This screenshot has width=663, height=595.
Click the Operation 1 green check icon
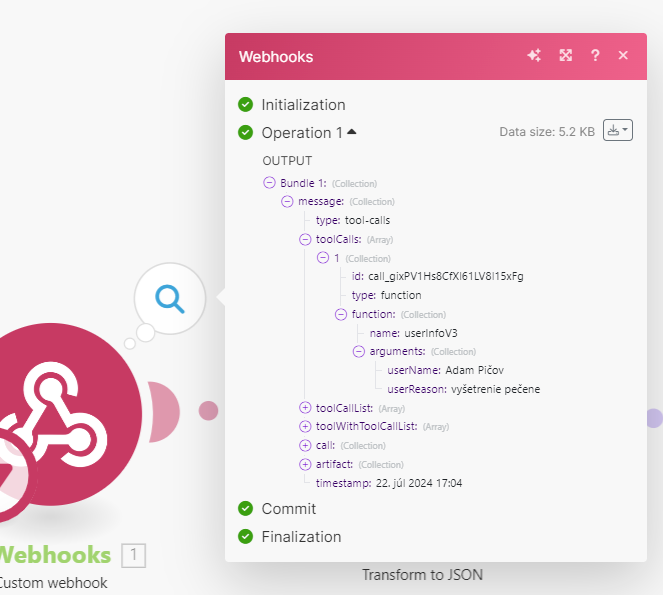[x=245, y=133]
